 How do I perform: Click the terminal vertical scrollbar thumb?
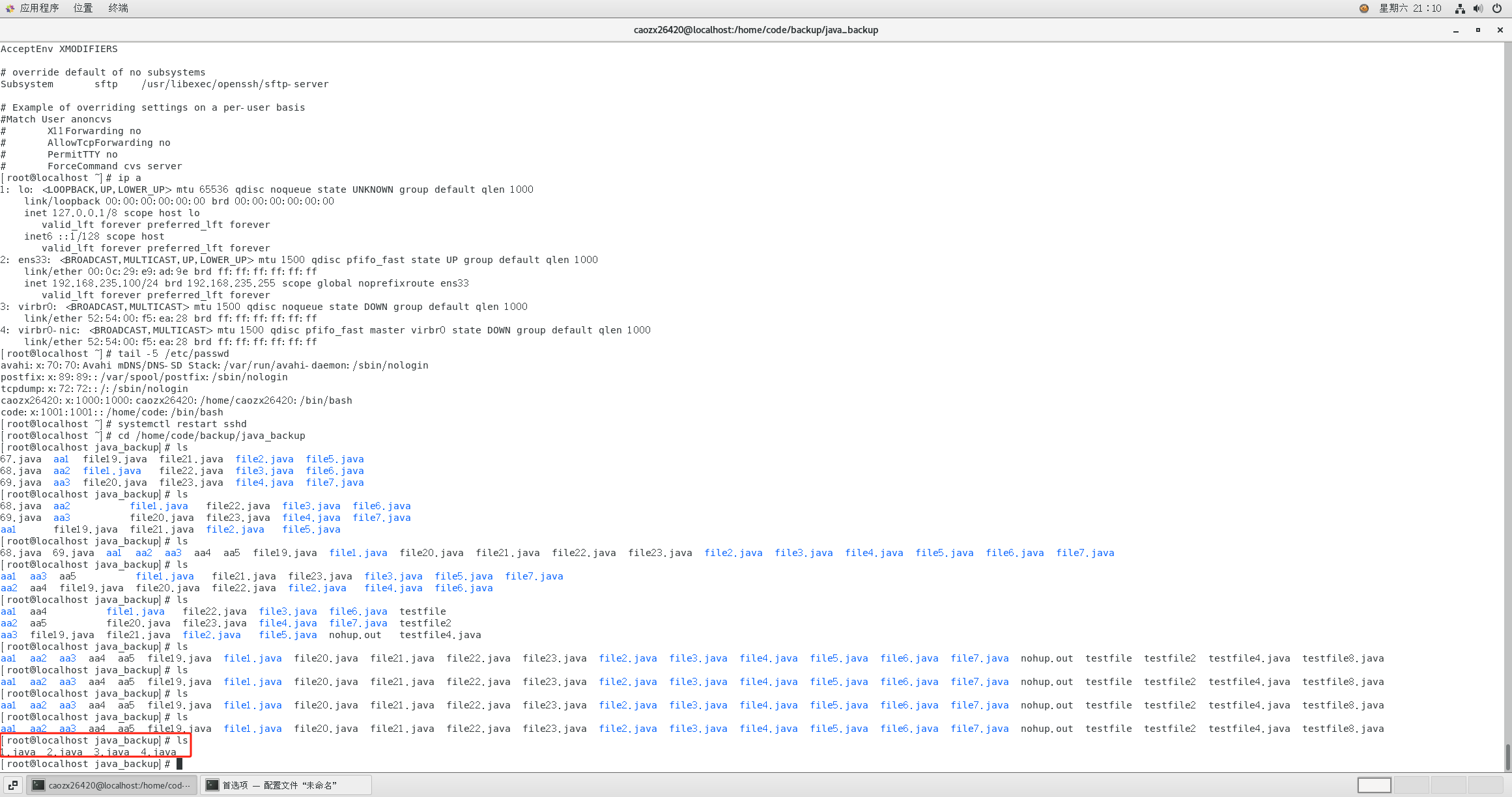pyautogui.click(x=1507, y=757)
